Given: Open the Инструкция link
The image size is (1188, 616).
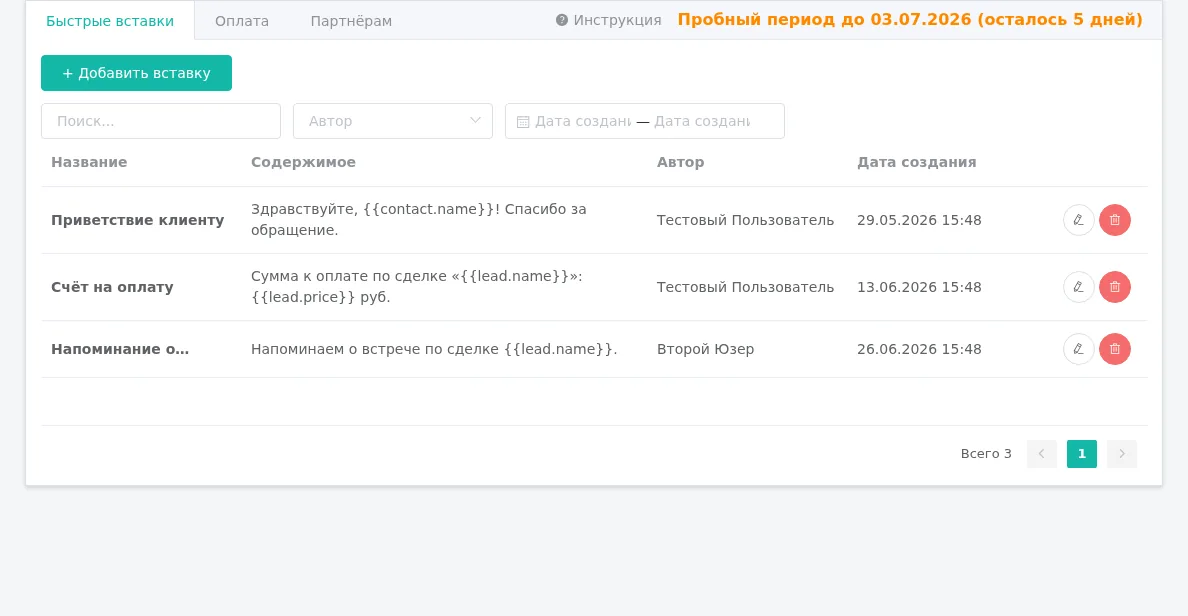Looking at the screenshot, I should point(608,20).
